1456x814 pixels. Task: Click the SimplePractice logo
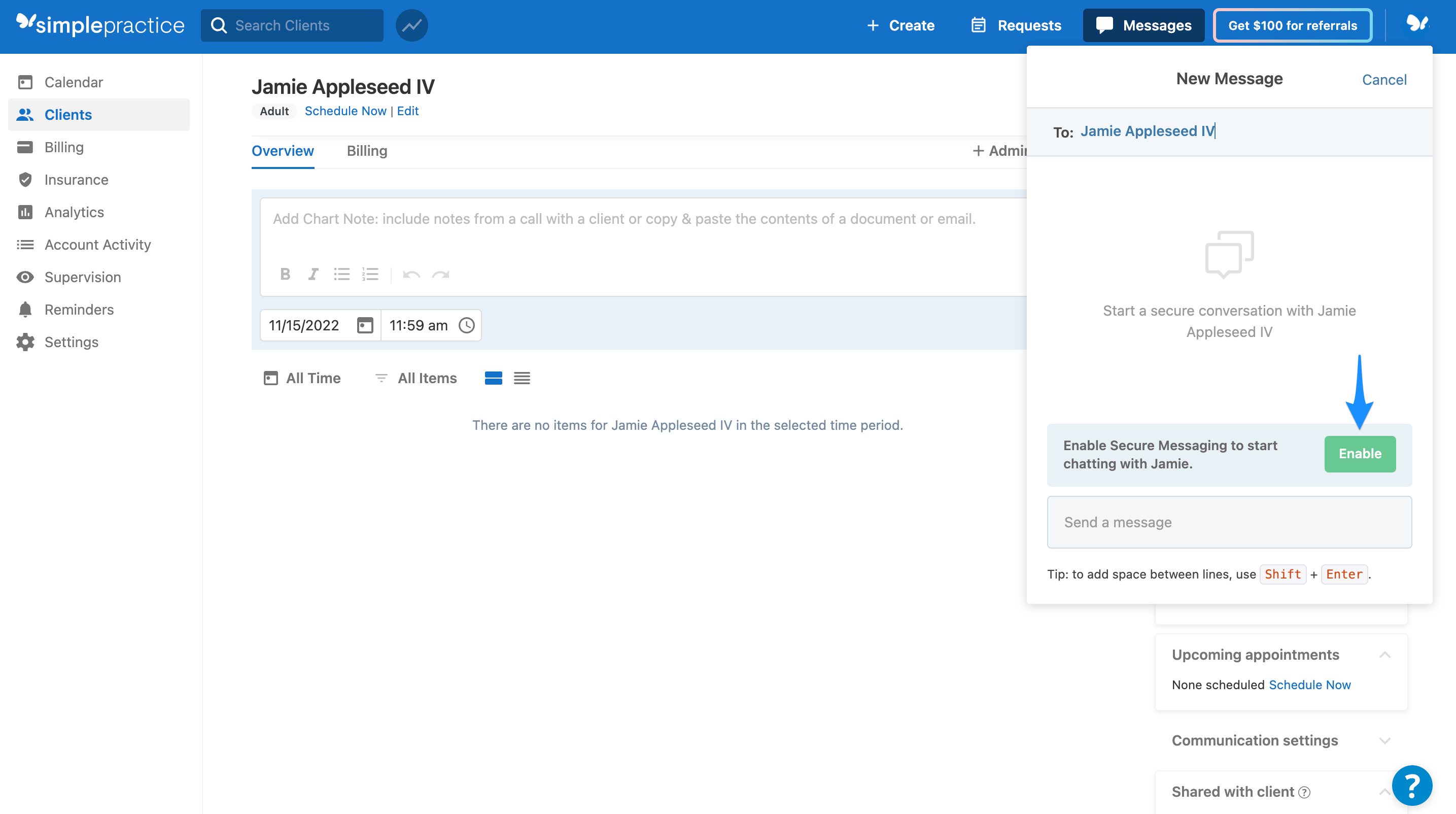click(100, 25)
